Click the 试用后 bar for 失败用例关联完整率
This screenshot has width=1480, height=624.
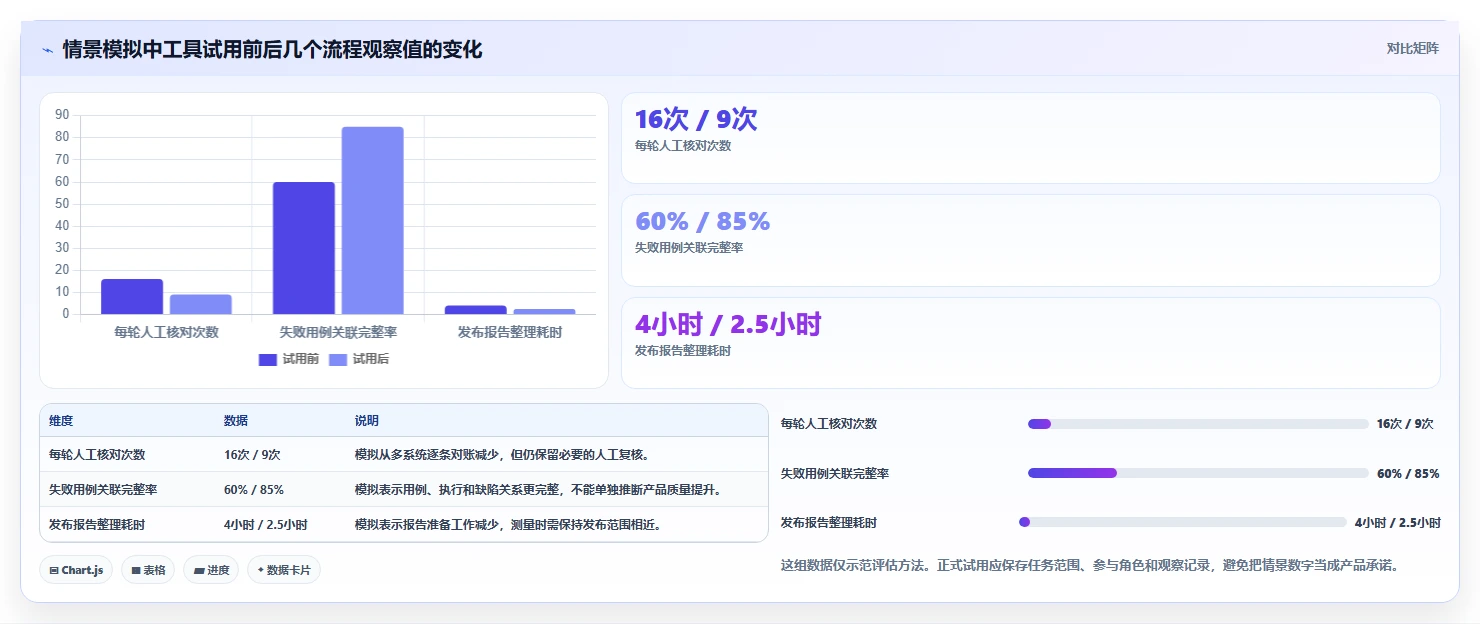373,220
